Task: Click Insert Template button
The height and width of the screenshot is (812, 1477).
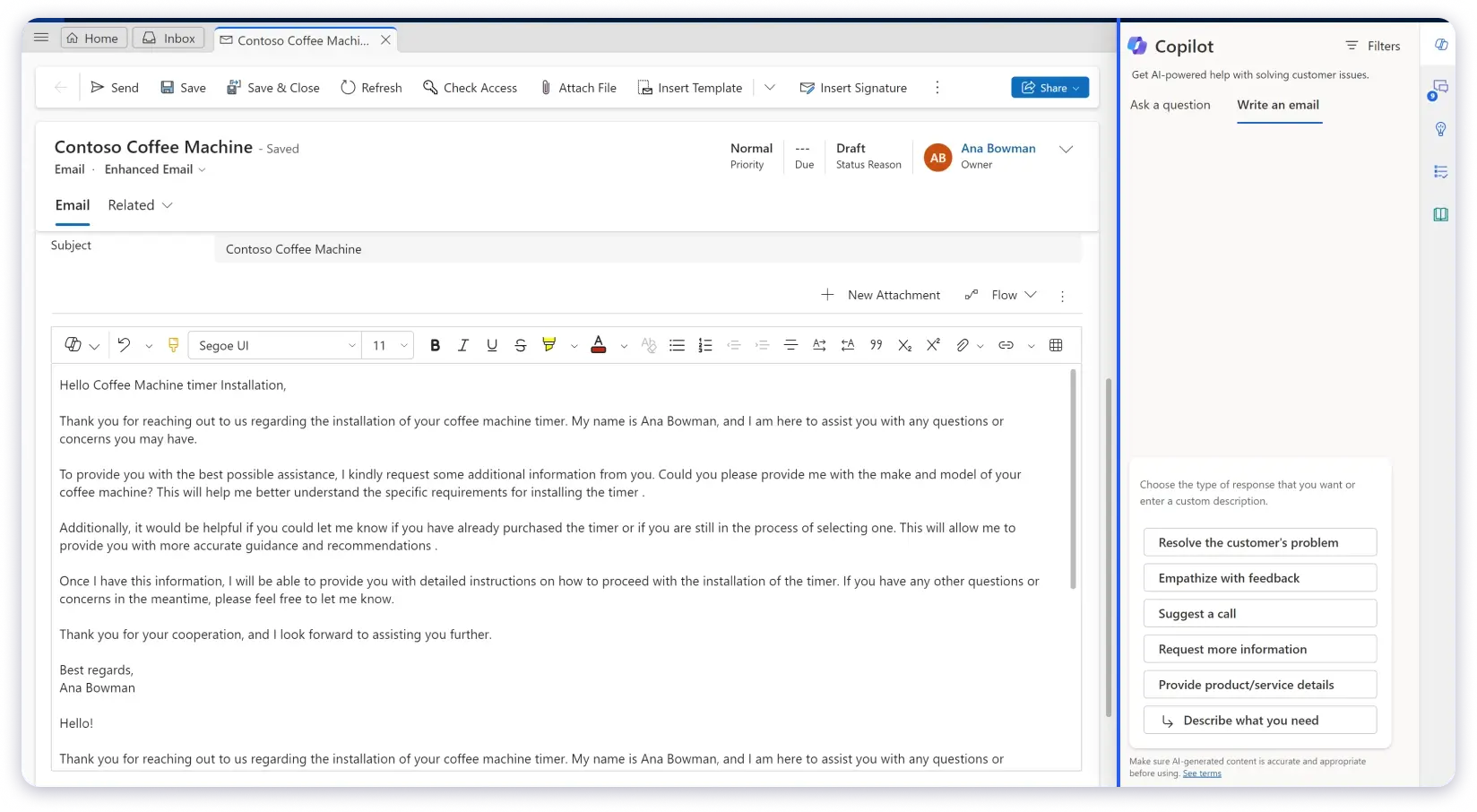Action: click(690, 88)
